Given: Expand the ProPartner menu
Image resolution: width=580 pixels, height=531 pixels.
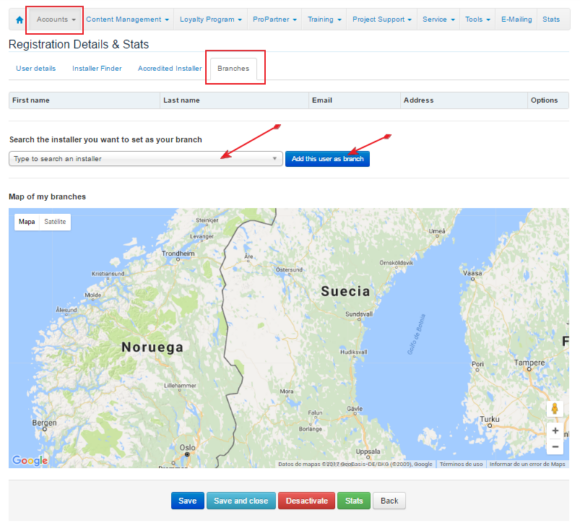Looking at the screenshot, I should (x=274, y=20).
